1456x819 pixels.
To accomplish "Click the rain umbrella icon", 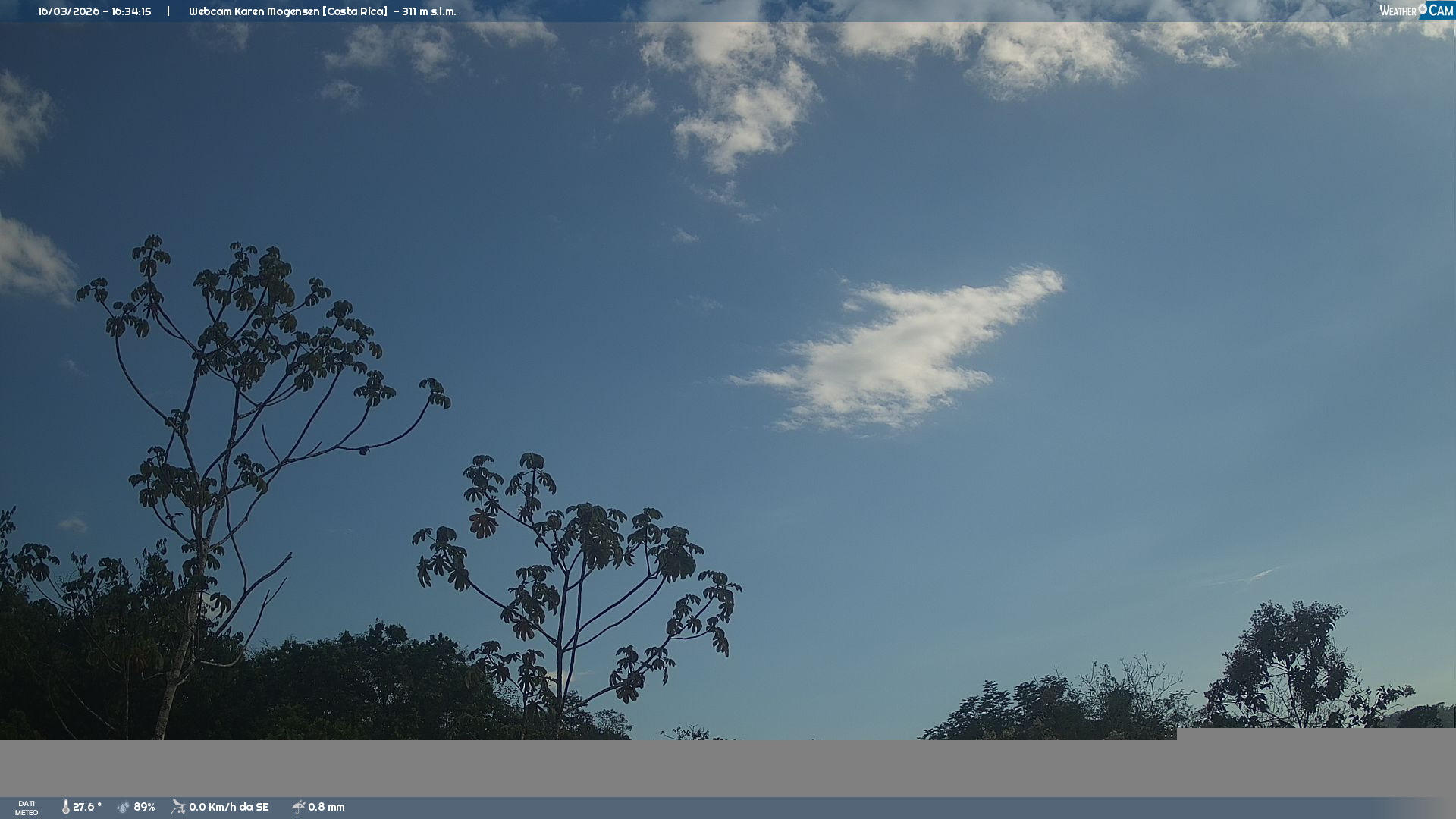I will coord(298,807).
